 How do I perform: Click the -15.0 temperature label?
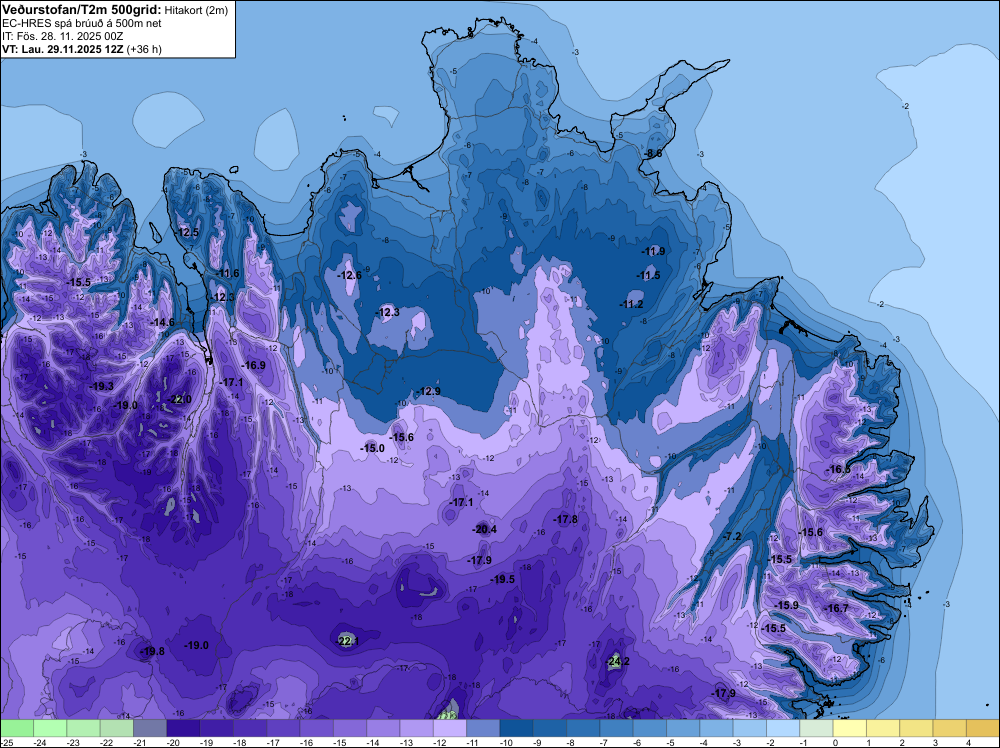click(x=372, y=448)
